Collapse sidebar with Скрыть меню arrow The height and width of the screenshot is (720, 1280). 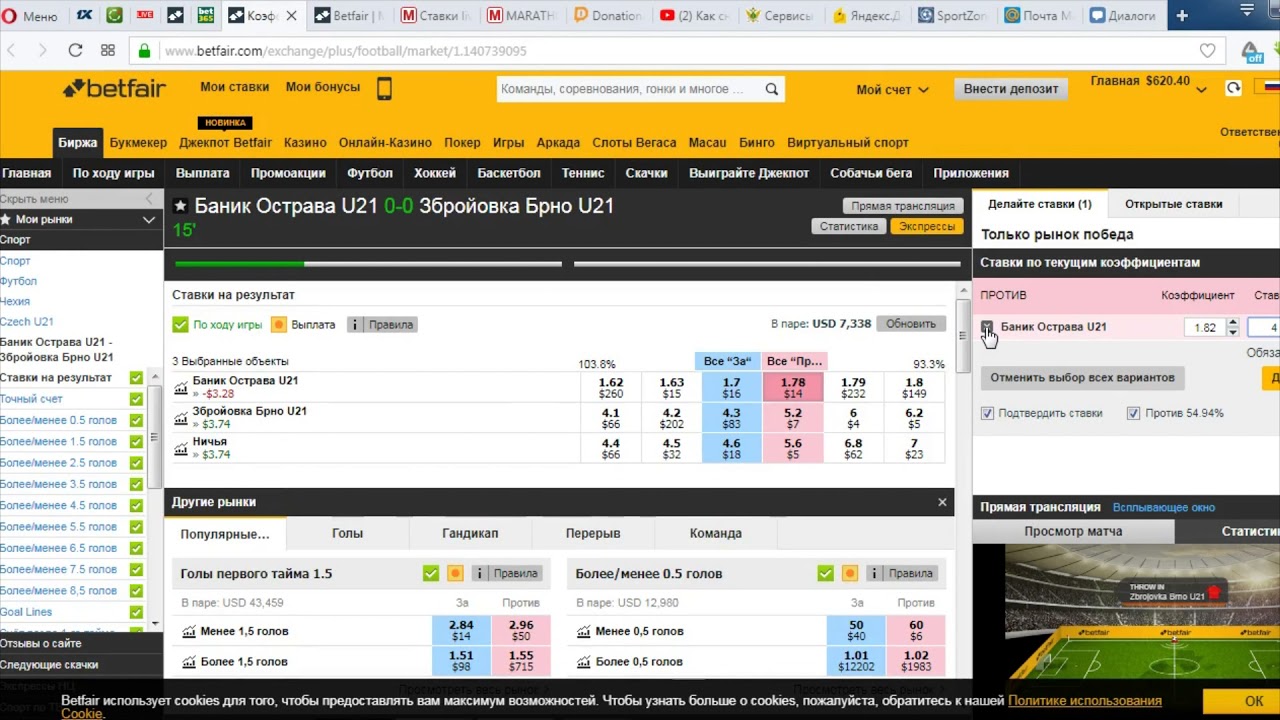tap(149, 199)
